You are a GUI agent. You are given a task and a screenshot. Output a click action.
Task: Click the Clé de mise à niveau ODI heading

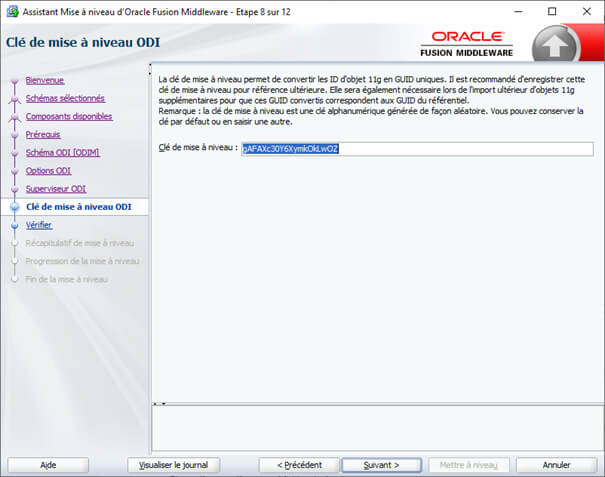pyautogui.click(x=83, y=42)
